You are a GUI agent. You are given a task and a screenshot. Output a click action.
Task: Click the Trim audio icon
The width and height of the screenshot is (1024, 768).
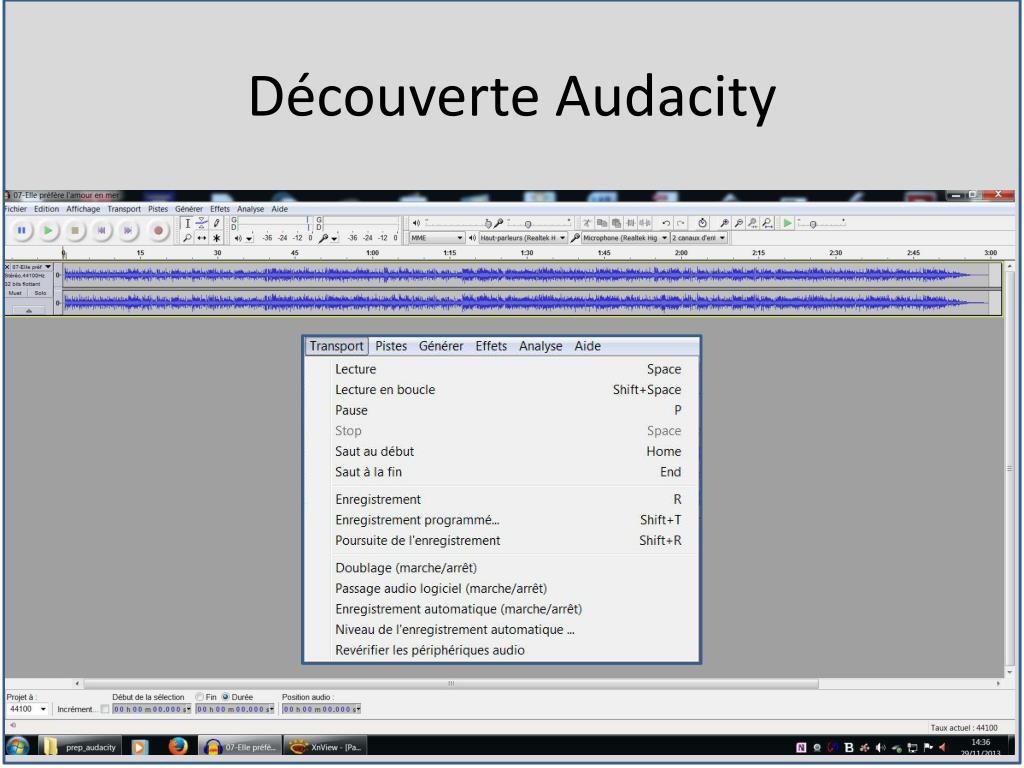click(631, 223)
